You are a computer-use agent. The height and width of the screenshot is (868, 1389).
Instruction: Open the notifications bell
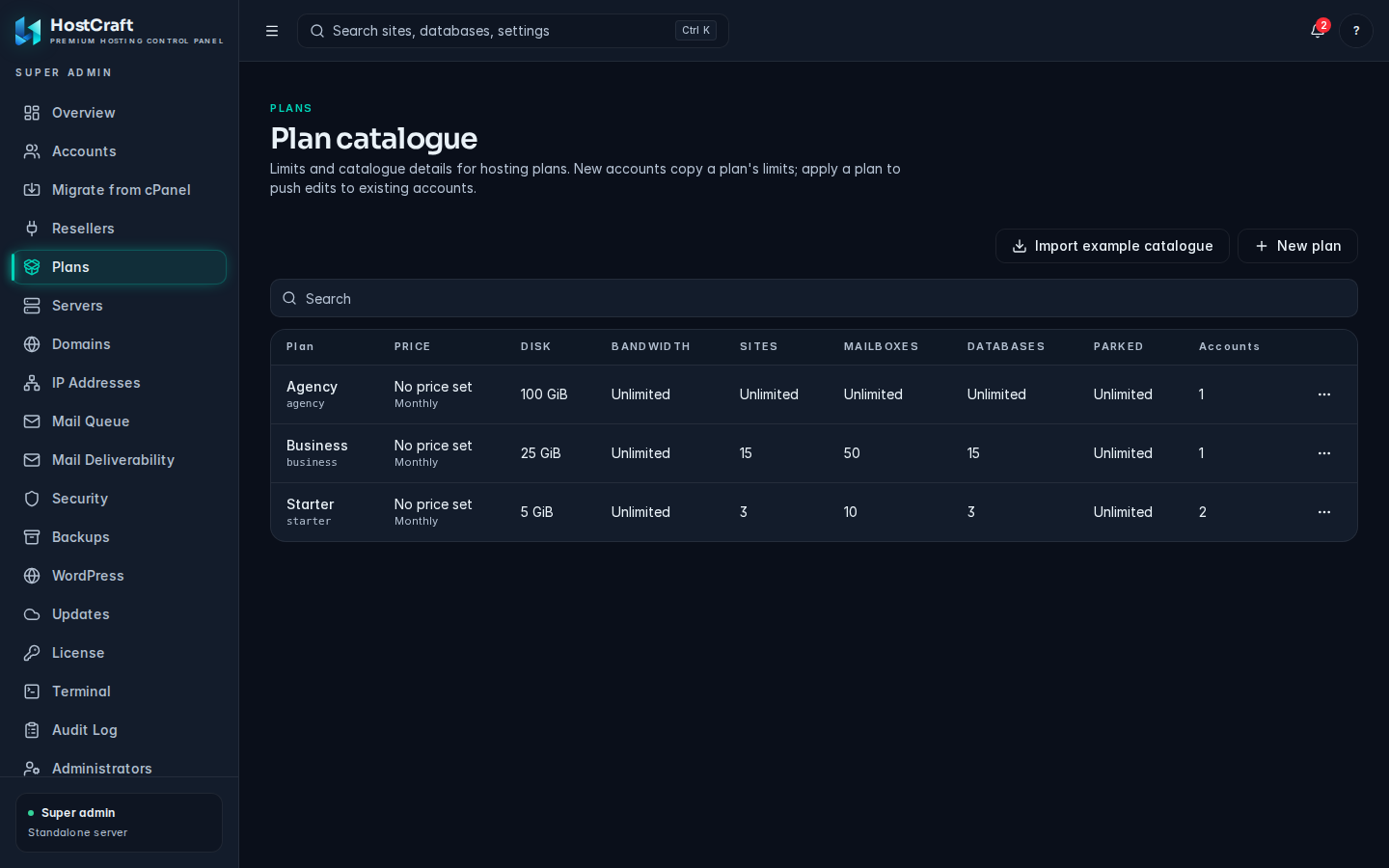1318,31
